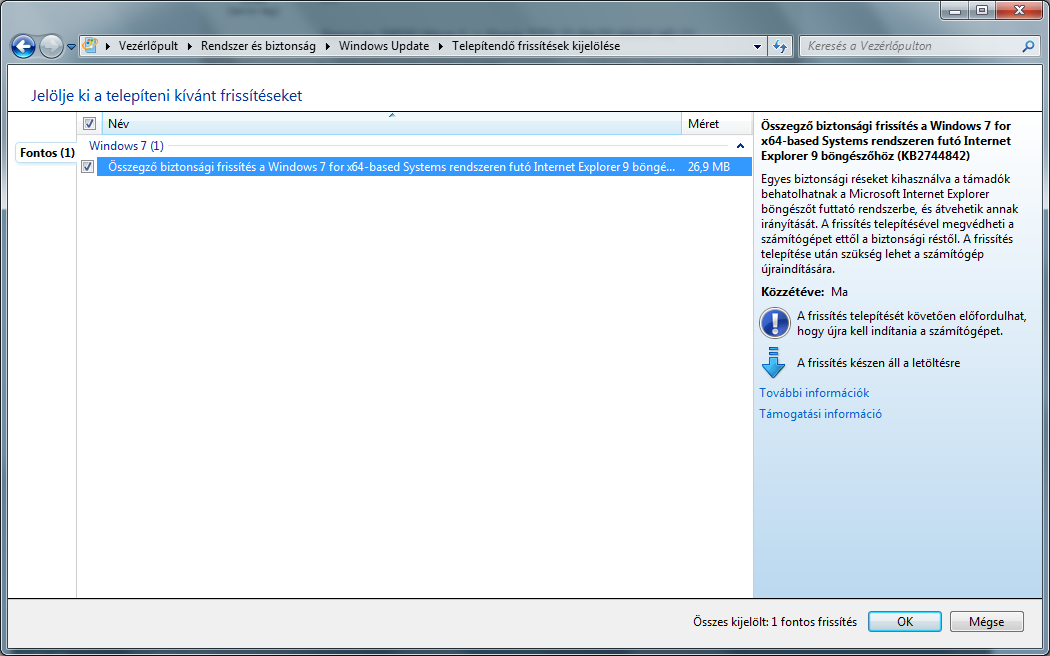
Task: Click the blue exclamation restart warning icon
Action: pyautogui.click(x=775, y=323)
